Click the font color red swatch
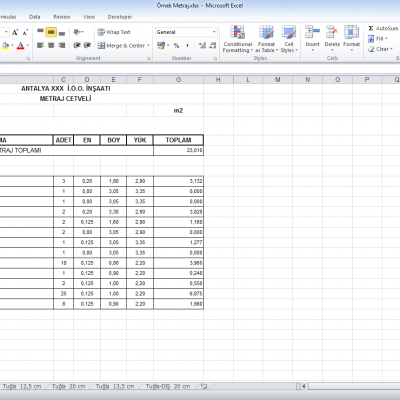The width and height of the screenshot is (400, 400). click(x=20, y=45)
